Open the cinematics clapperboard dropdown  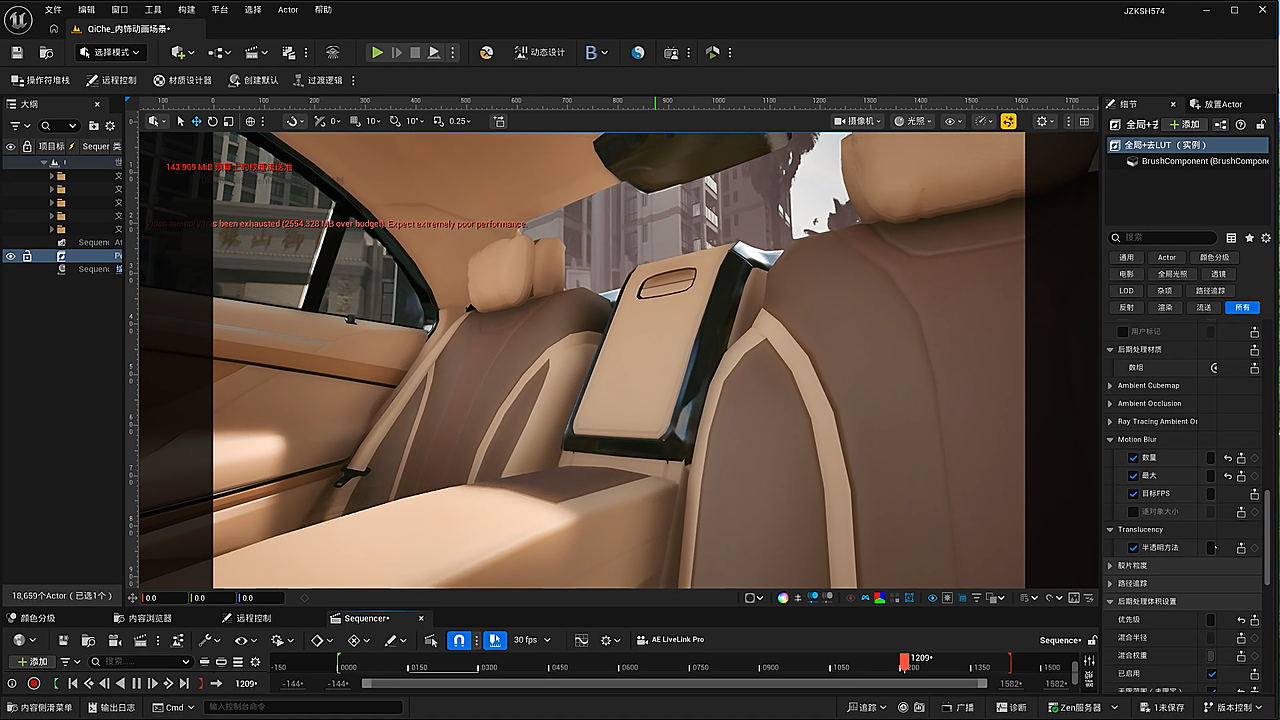tap(257, 52)
